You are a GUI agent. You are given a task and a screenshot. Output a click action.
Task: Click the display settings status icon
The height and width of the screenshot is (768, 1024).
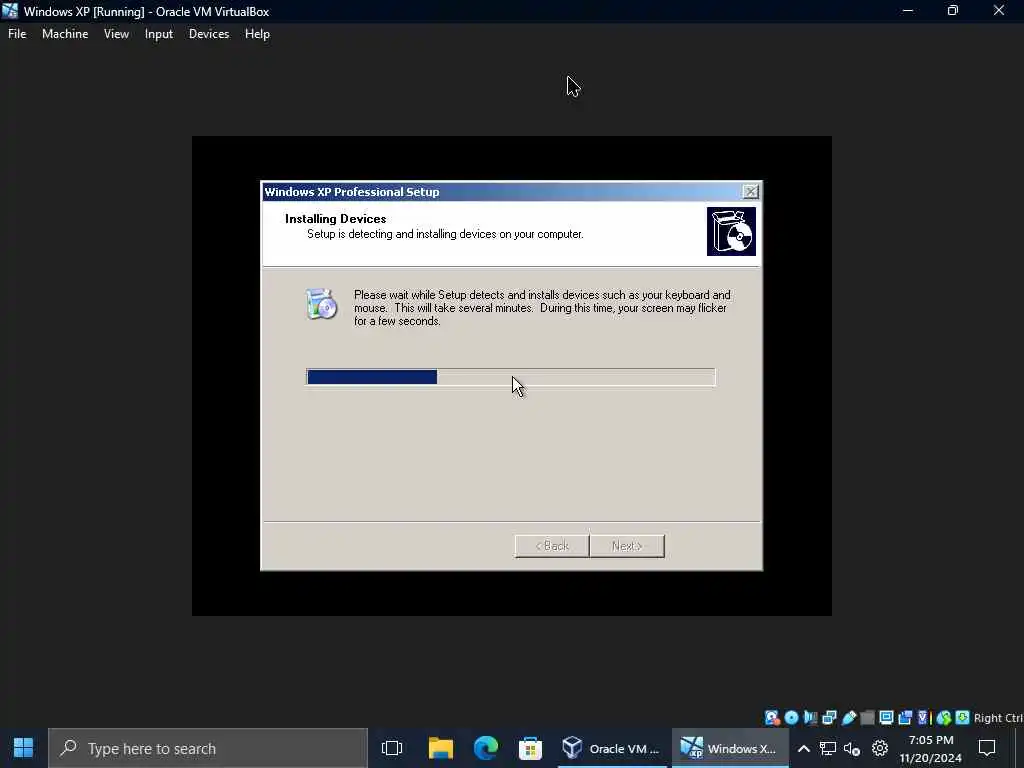(886, 718)
